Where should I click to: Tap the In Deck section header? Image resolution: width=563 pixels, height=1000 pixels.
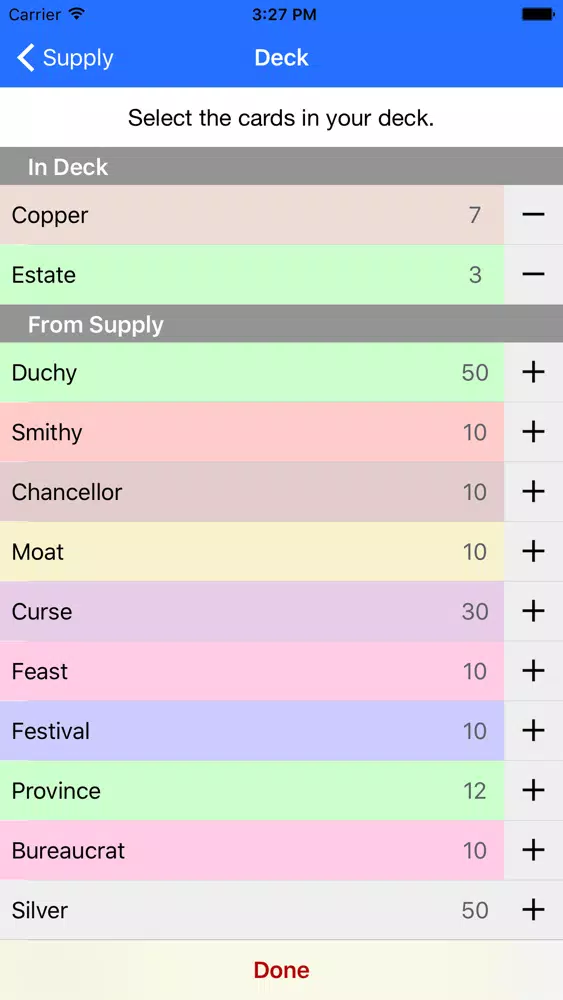click(281, 166)
